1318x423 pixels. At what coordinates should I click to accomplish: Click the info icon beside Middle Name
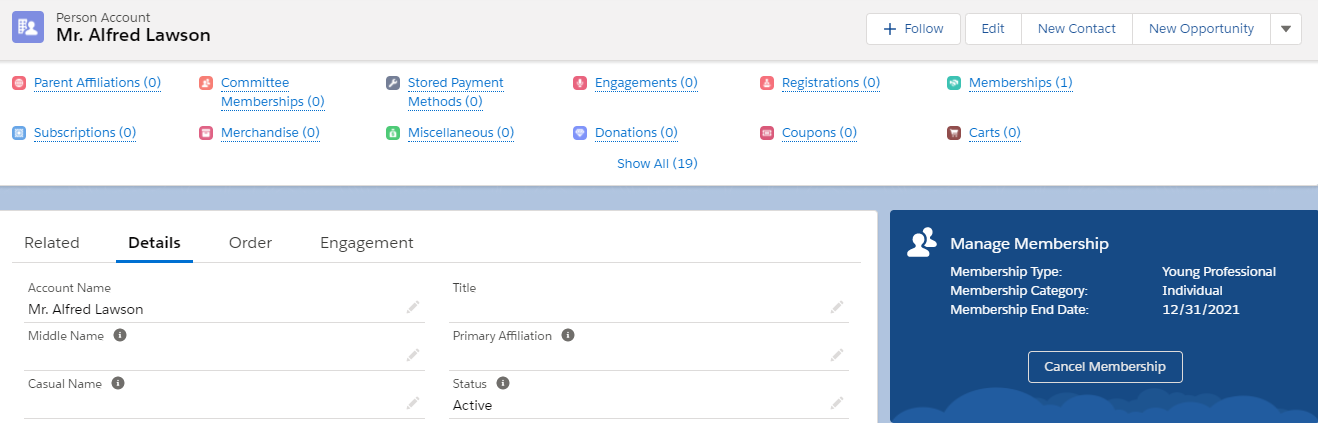click(120, 336)
